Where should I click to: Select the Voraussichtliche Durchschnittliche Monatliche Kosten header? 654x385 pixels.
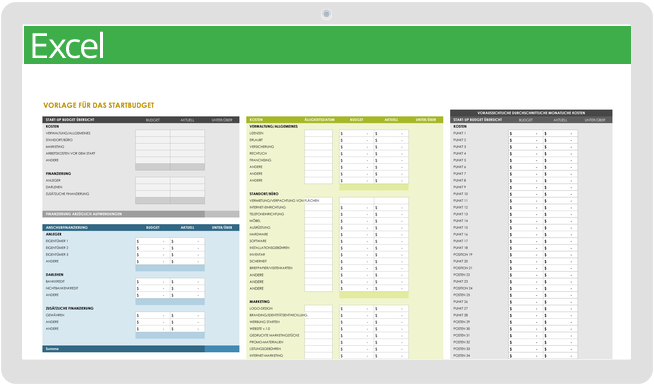point(531,113)
